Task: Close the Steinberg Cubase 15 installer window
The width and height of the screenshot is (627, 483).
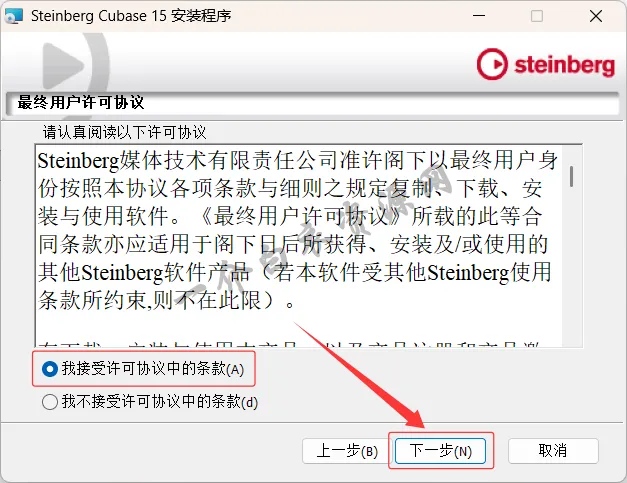Action: pos(596,16)
